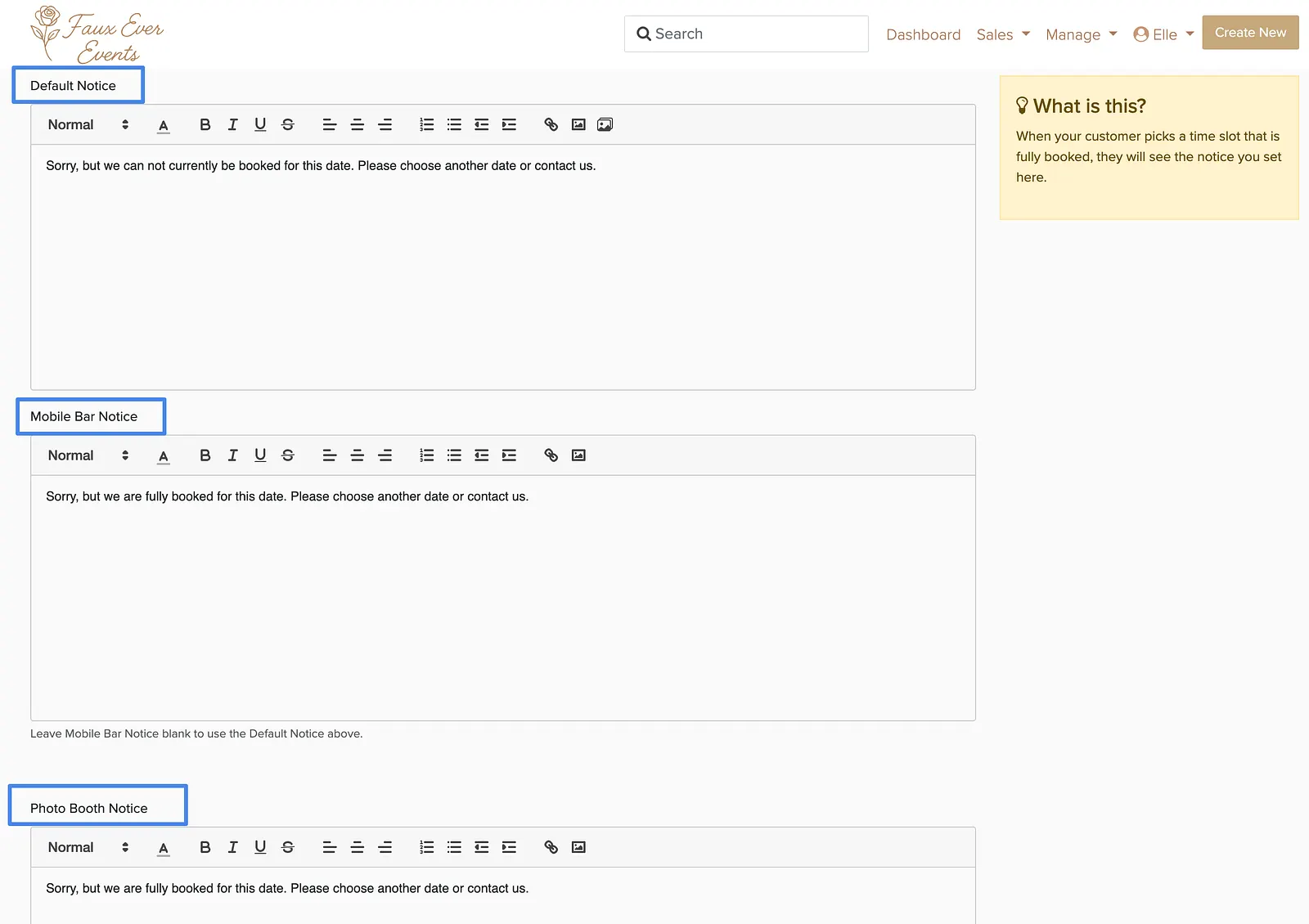
Task: Insert bullet list in Mobile Bar Notice editor
Action: (455, 455)
